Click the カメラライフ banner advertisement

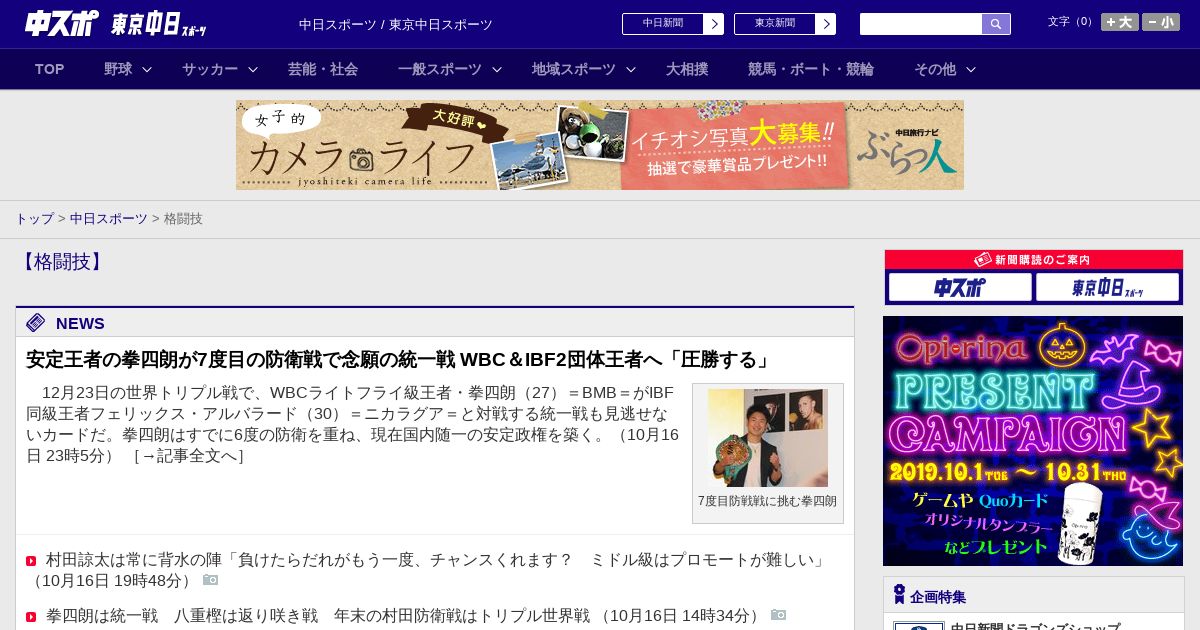(x=600, y=145)
